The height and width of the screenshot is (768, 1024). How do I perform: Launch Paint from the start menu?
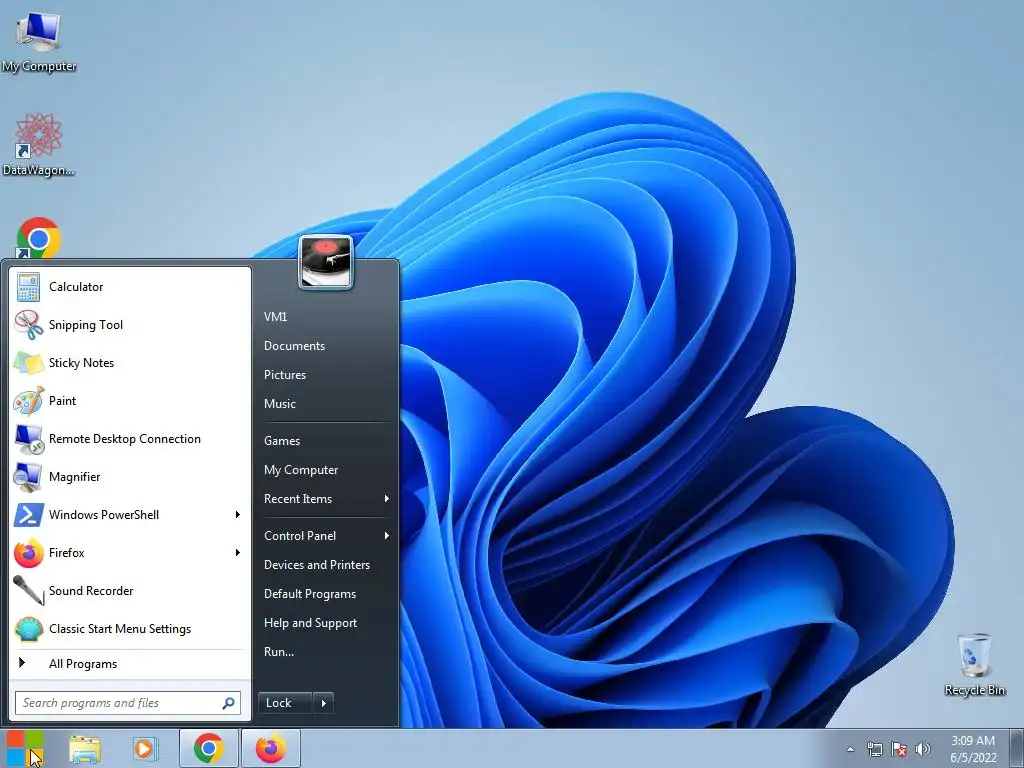(130, 400)
